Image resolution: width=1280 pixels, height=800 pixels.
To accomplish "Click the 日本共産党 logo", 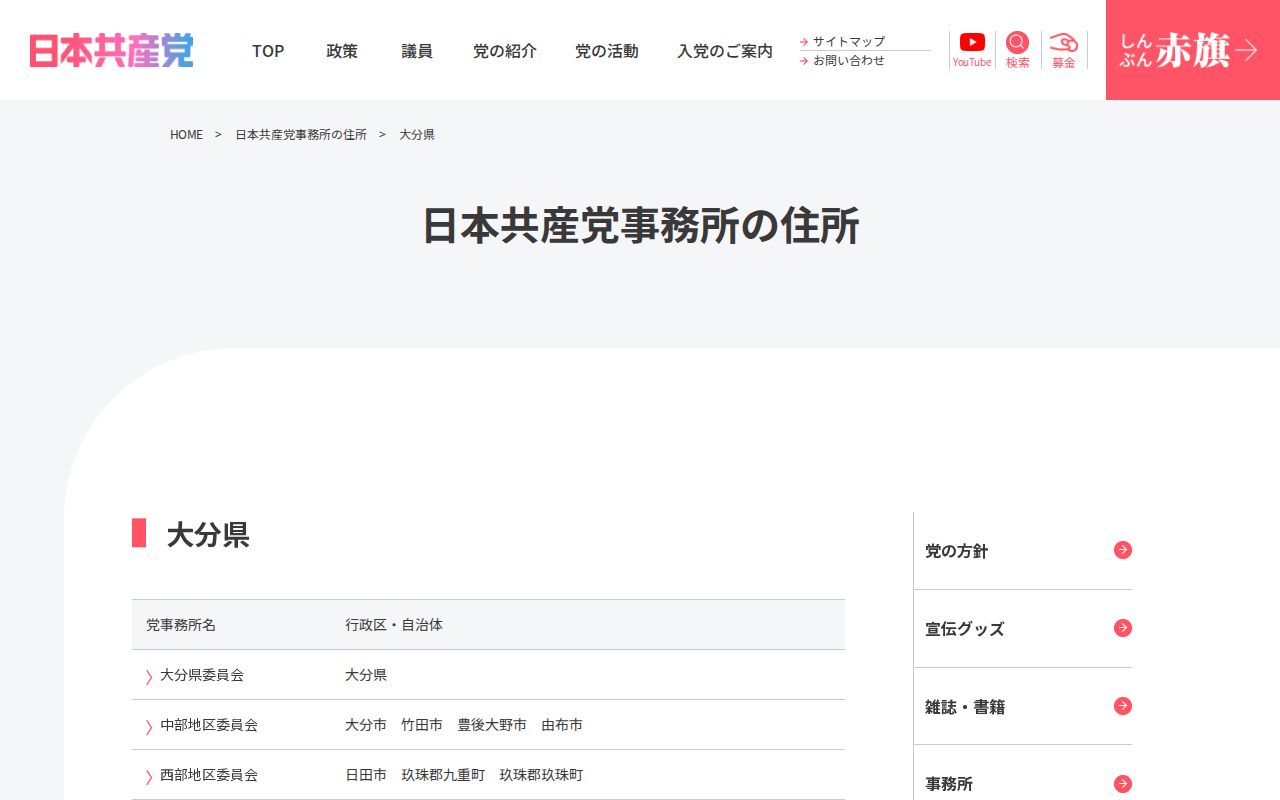I will 111,50.
